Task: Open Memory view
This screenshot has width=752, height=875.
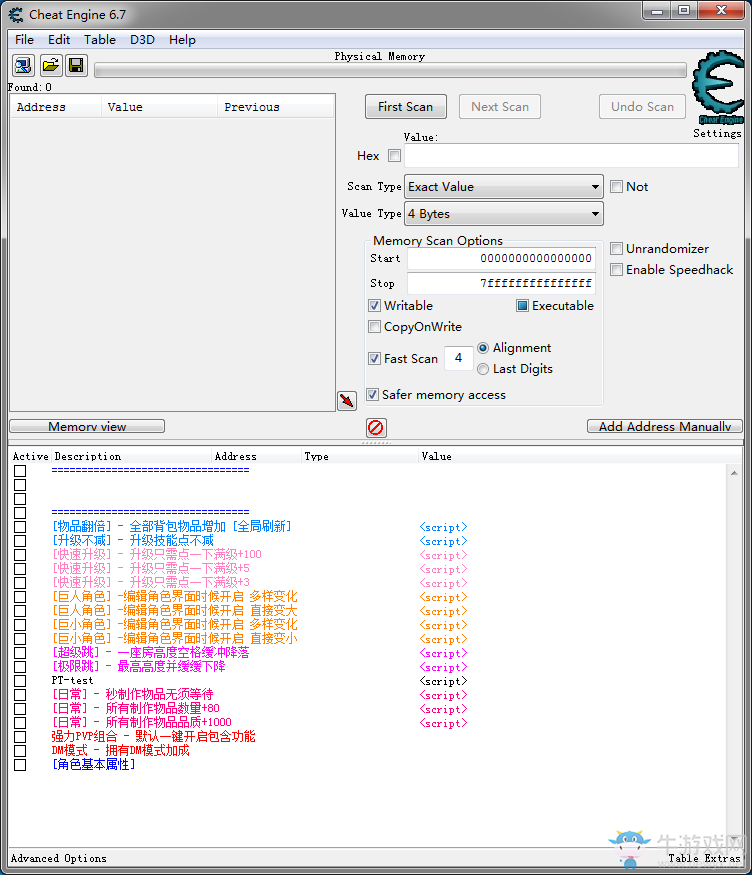Action: click(x=87, y=426)
